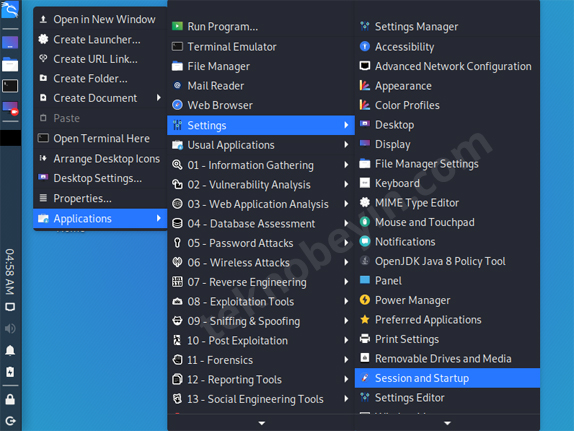Viewport: 574px width, 431px height.
Task: Open Advanced Network Configuration
Action: point(447,66)
